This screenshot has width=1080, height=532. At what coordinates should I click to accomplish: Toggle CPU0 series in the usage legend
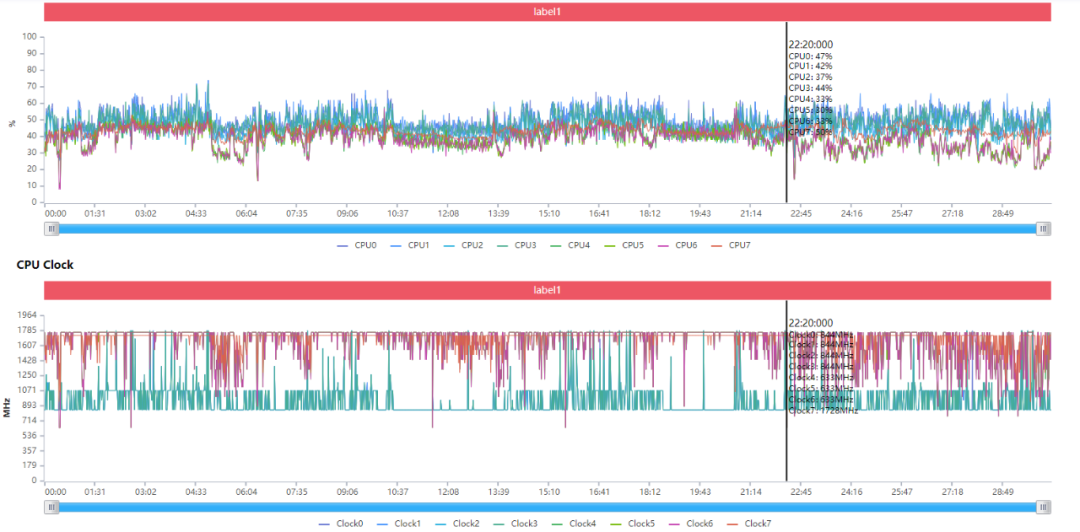(357, 245)
